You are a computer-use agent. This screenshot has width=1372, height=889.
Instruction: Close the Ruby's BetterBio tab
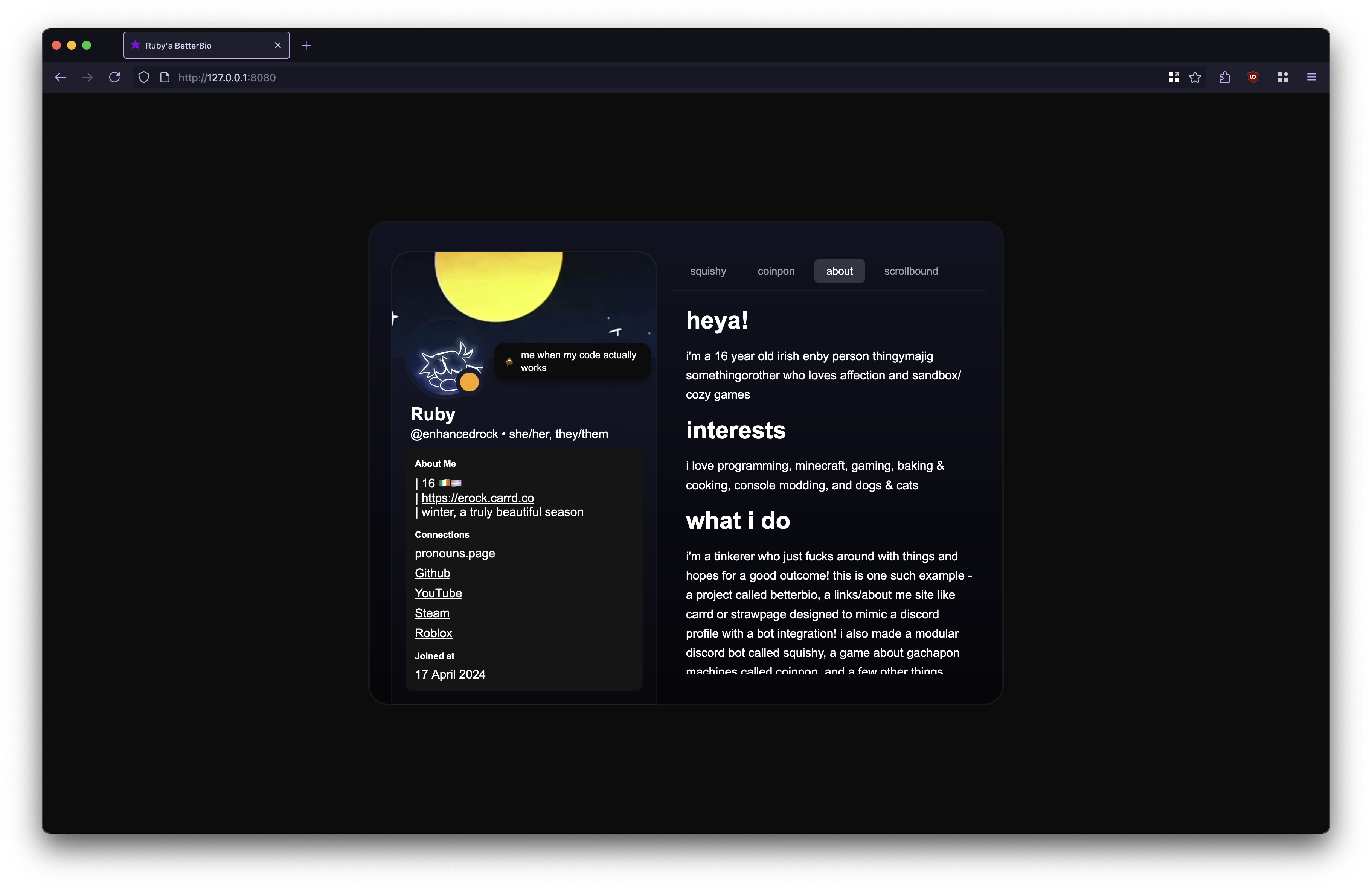(278, 46)
